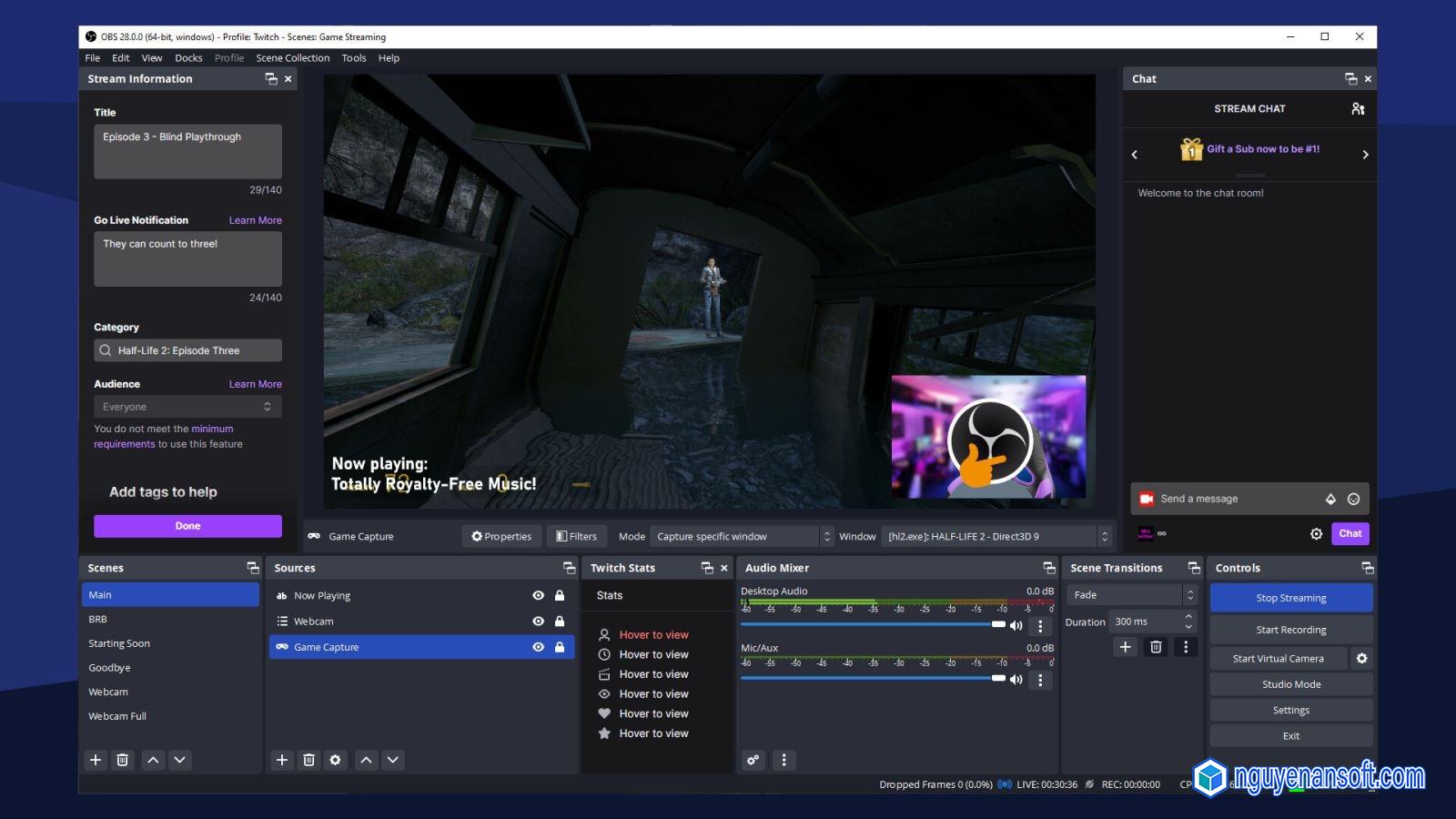Viewport: 1456px width, 819px height.
Task: Add a new source
Action: pos(282,760)
